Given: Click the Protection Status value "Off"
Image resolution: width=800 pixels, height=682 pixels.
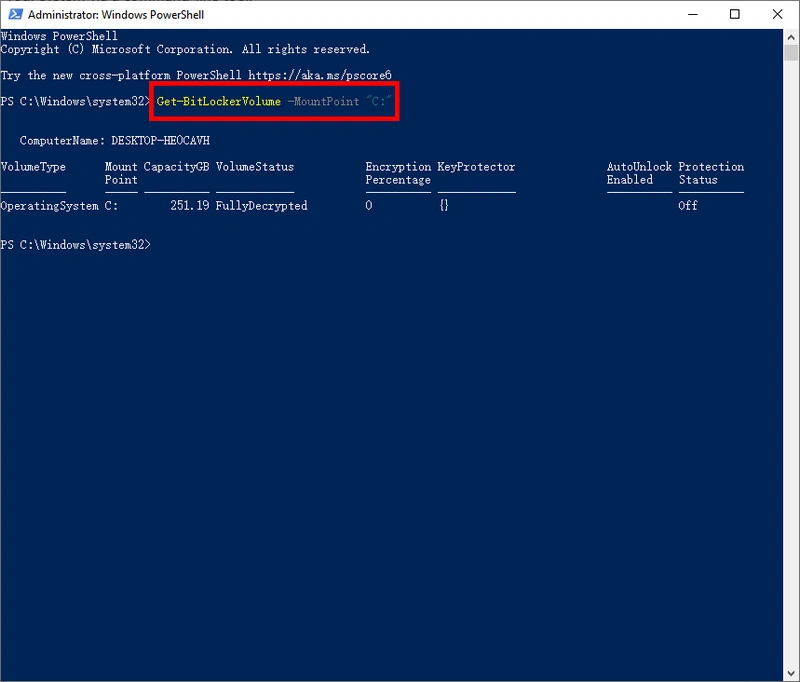Looking at the screenshot, I should tap(686, 205).
